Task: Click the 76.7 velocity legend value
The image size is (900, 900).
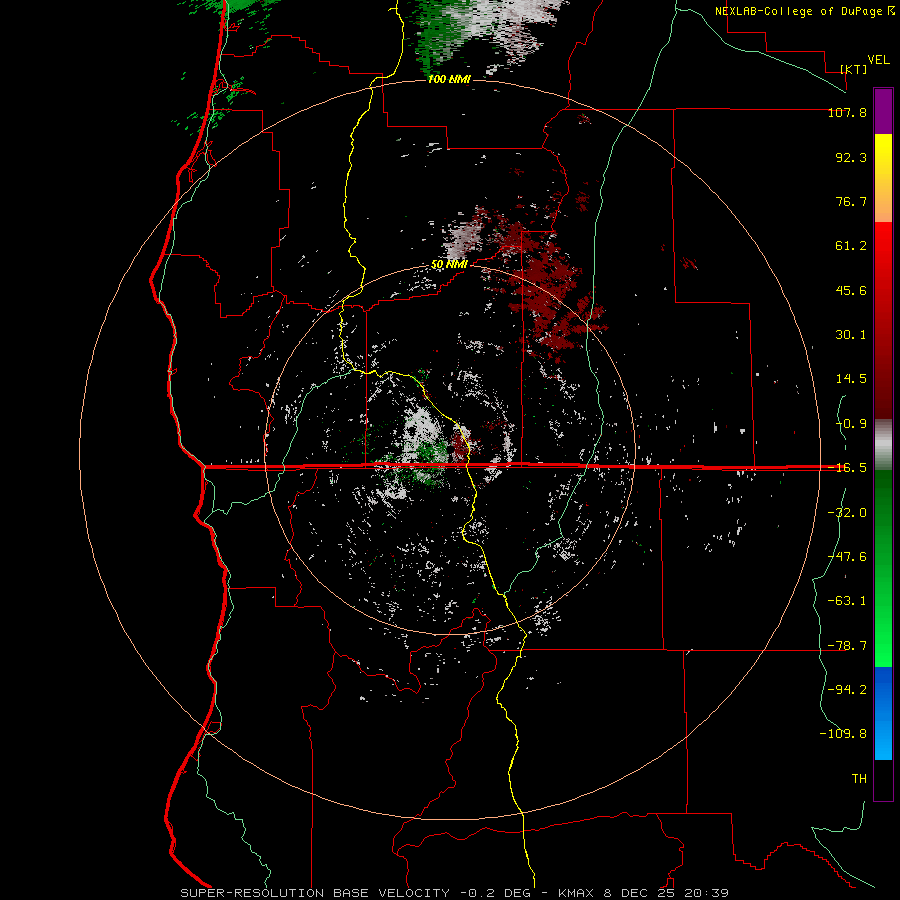Action: click(x=851, y=201)
